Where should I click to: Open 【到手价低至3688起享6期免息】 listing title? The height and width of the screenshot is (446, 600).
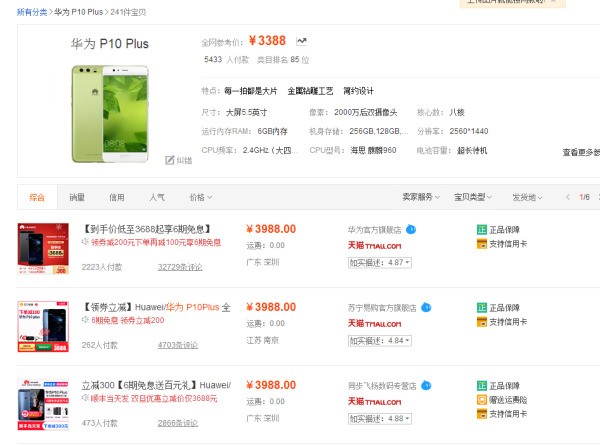[147, 229]
